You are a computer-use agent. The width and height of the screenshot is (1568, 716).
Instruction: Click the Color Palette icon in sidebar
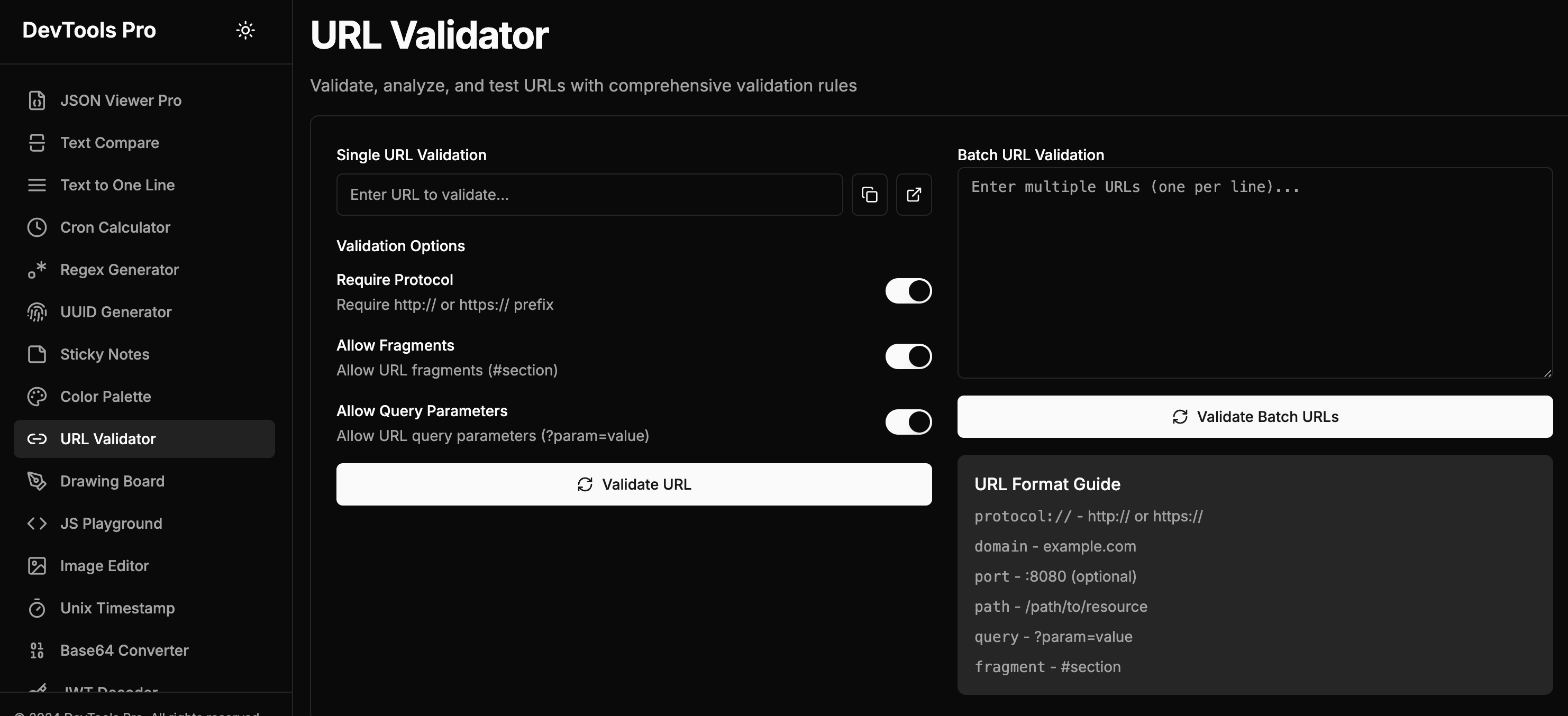[x=37, y=397]
